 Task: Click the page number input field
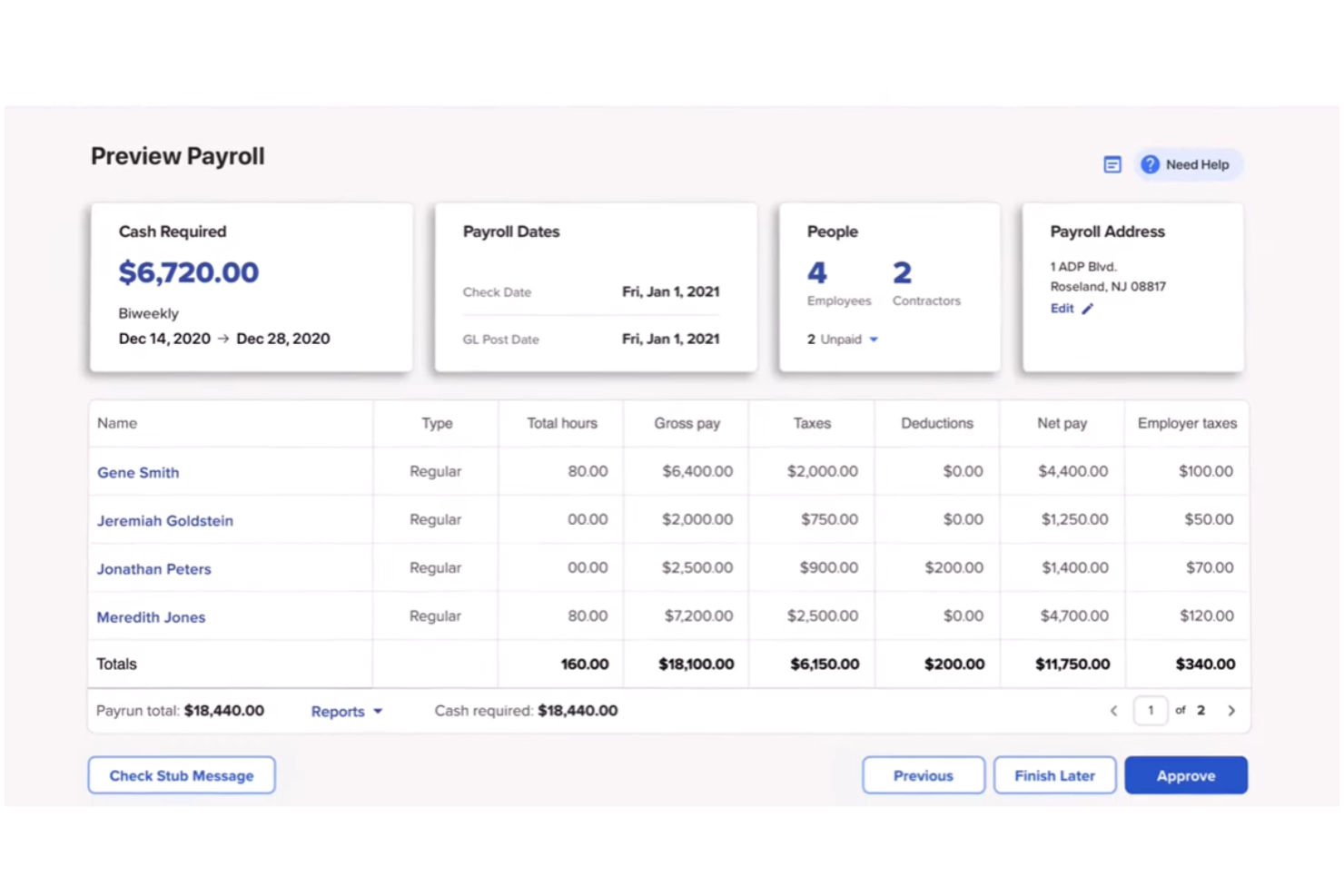pos(1151,711)
